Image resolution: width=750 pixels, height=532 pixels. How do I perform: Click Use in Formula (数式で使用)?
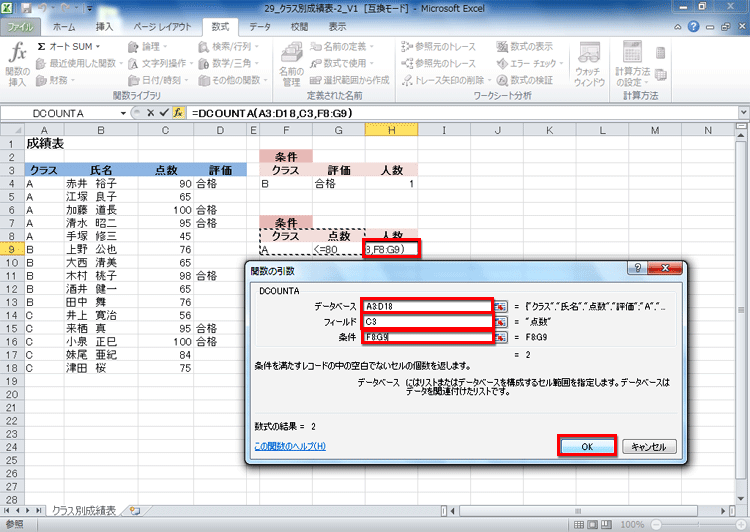click(x=342, y=63)
